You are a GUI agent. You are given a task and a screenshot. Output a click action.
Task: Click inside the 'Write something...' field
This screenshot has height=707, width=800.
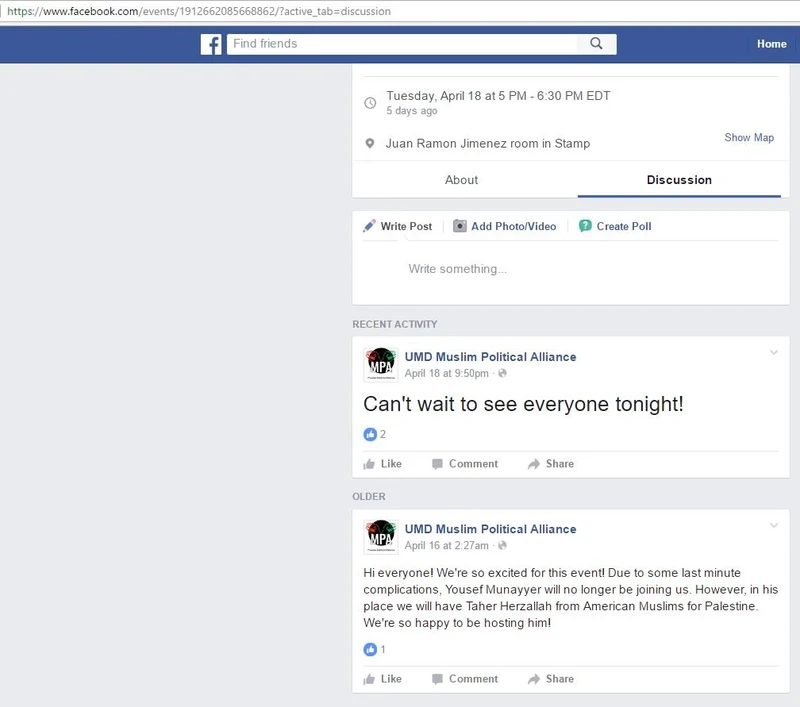(500, 268)
